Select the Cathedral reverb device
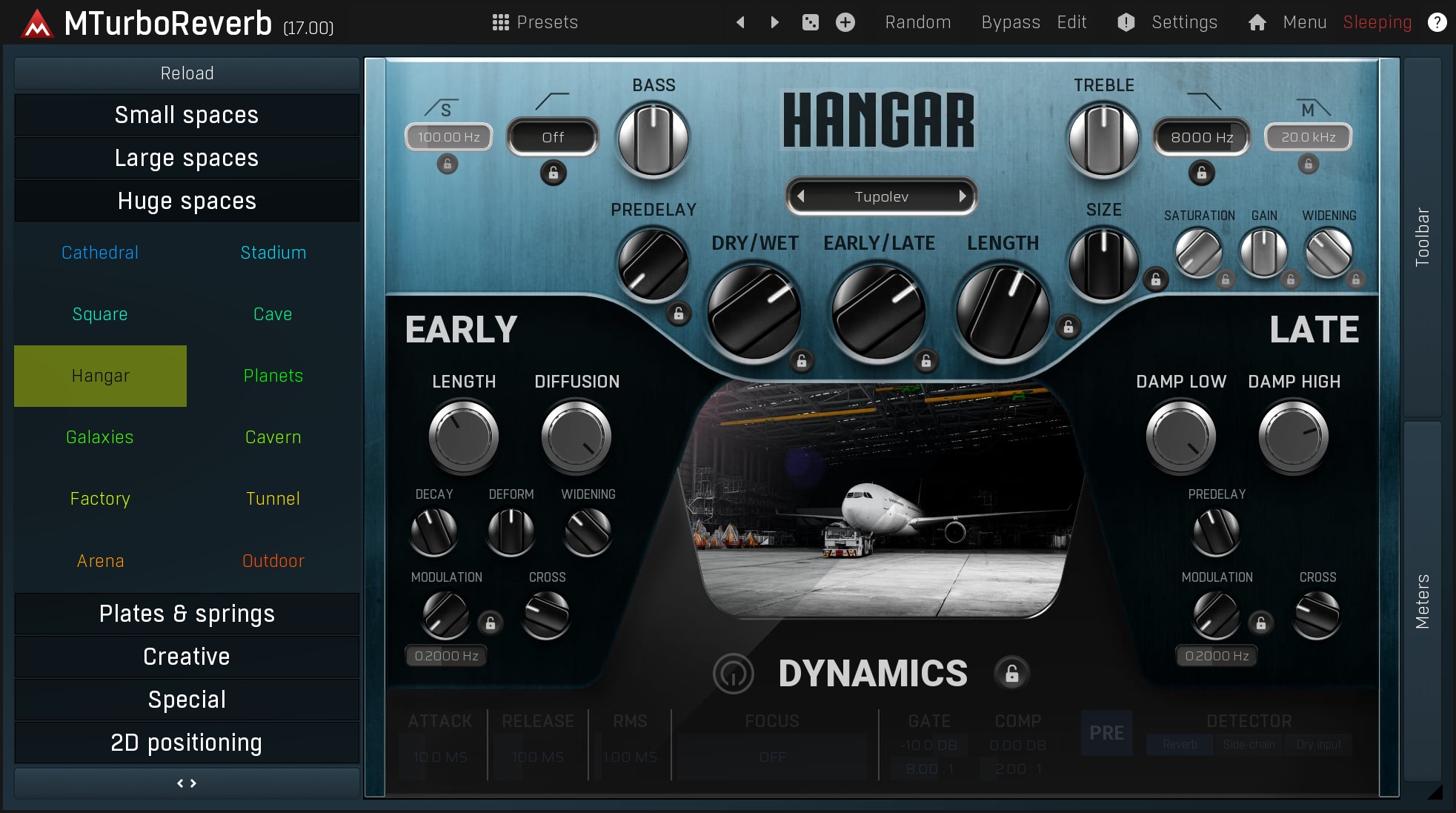 100,253
